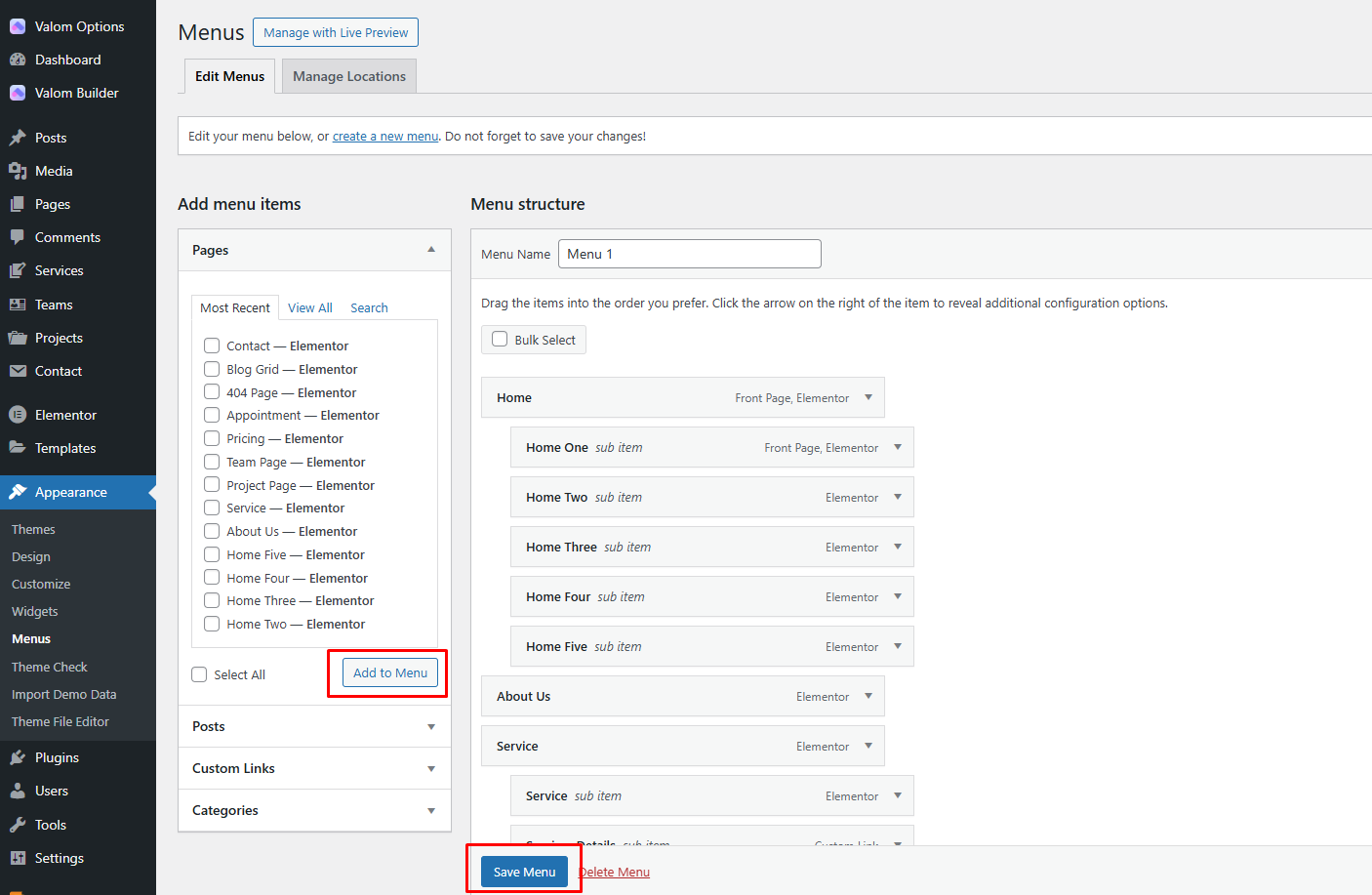Click the Posts pushpin icon in sidebar

click(x=18, y=138)
